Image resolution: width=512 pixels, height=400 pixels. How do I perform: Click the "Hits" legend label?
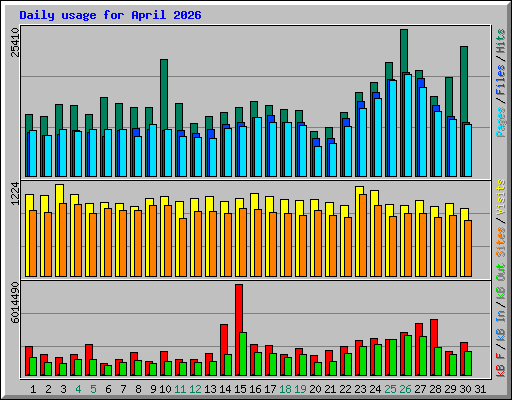click(x=501, y=41)
